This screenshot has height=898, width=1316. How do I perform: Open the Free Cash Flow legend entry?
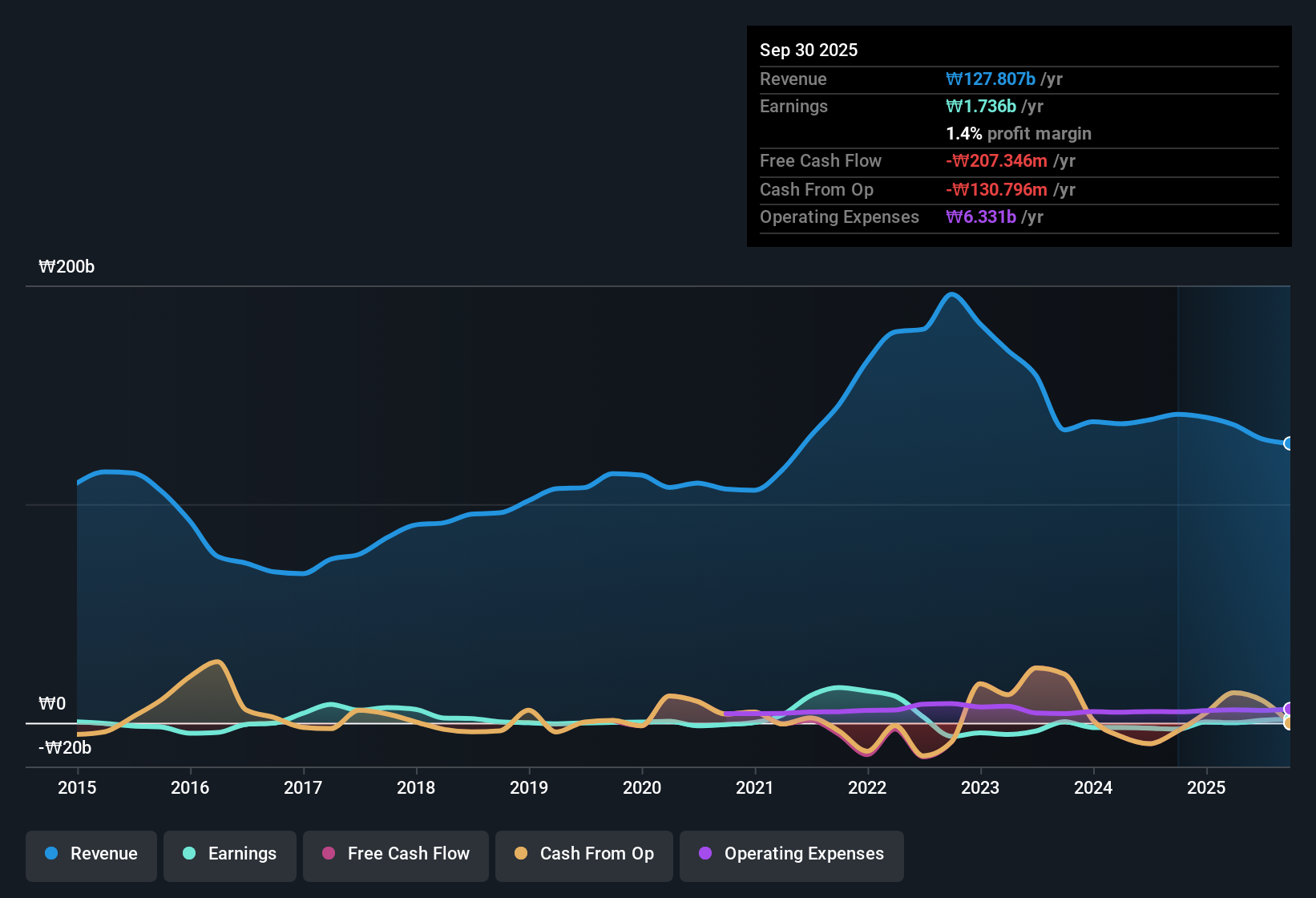click(x=395, y=854)
